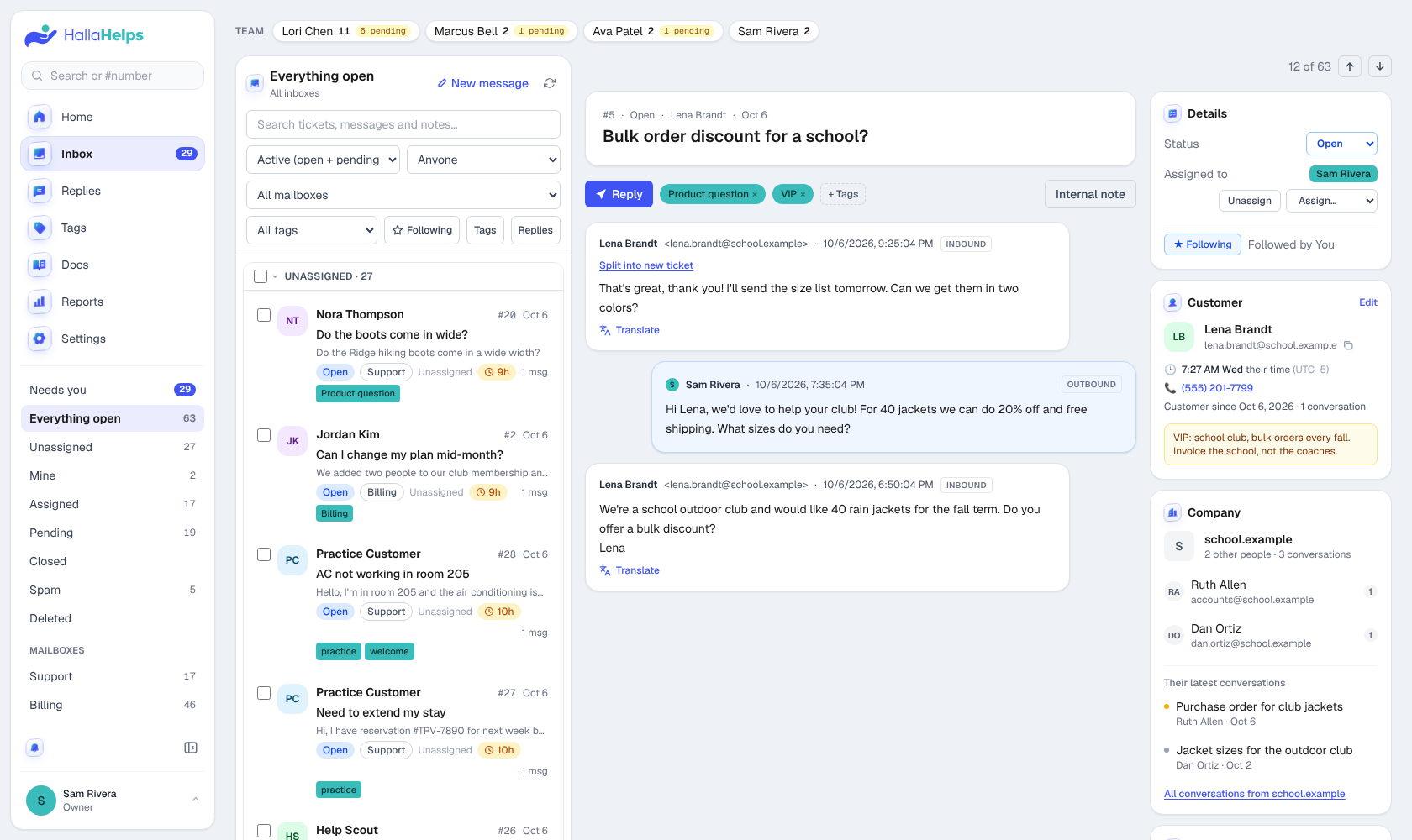Remove the Product question tag
The height and width of the screenshot is (840, 1412).
[755, 195]
